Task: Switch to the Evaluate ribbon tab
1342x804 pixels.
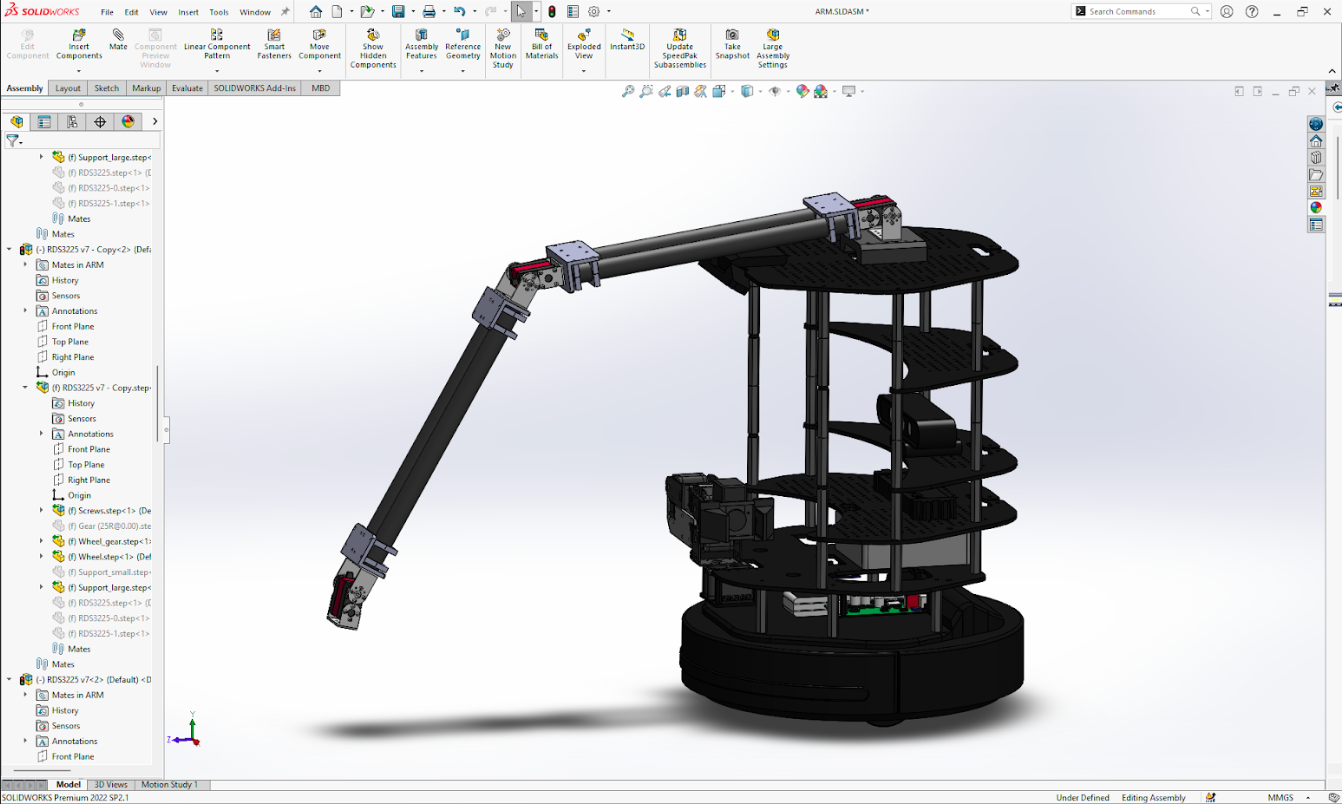Action: coord(187,88)
